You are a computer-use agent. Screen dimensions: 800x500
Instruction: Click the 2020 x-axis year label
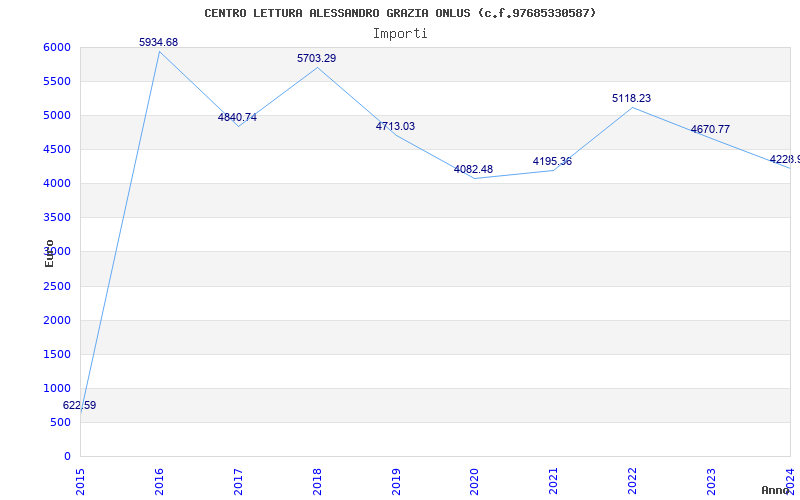[474, 481]
